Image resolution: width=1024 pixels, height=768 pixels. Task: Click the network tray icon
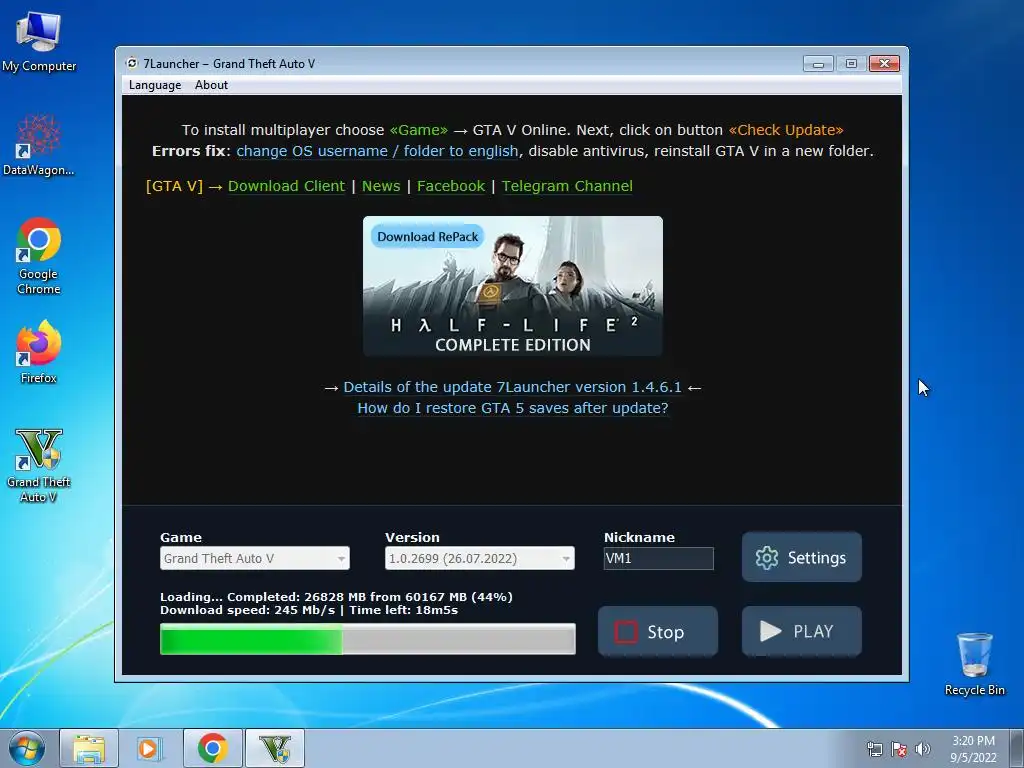[x=874, y=749]
